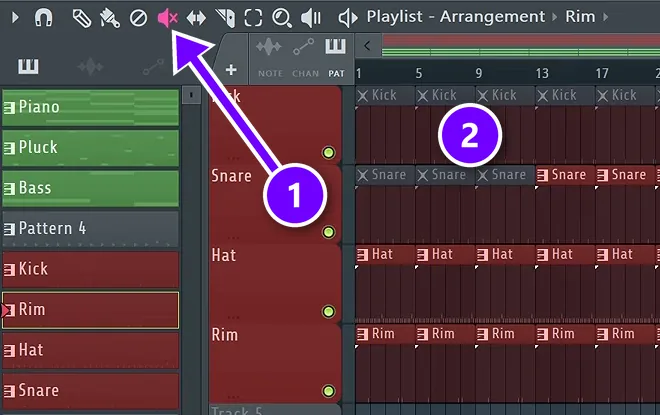
Task: Select the Zoom magnifier tool
Action: coord(282,18)
